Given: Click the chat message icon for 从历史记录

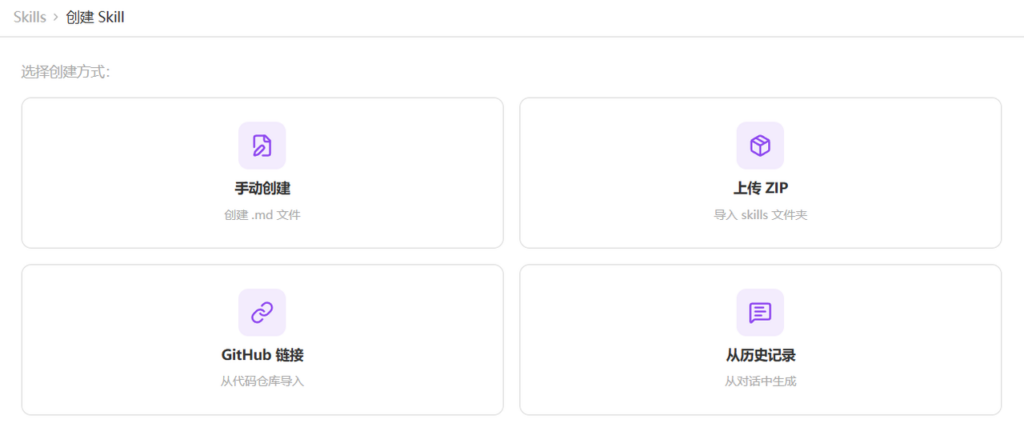Looking at the screenshot, I should pos(760,313).
